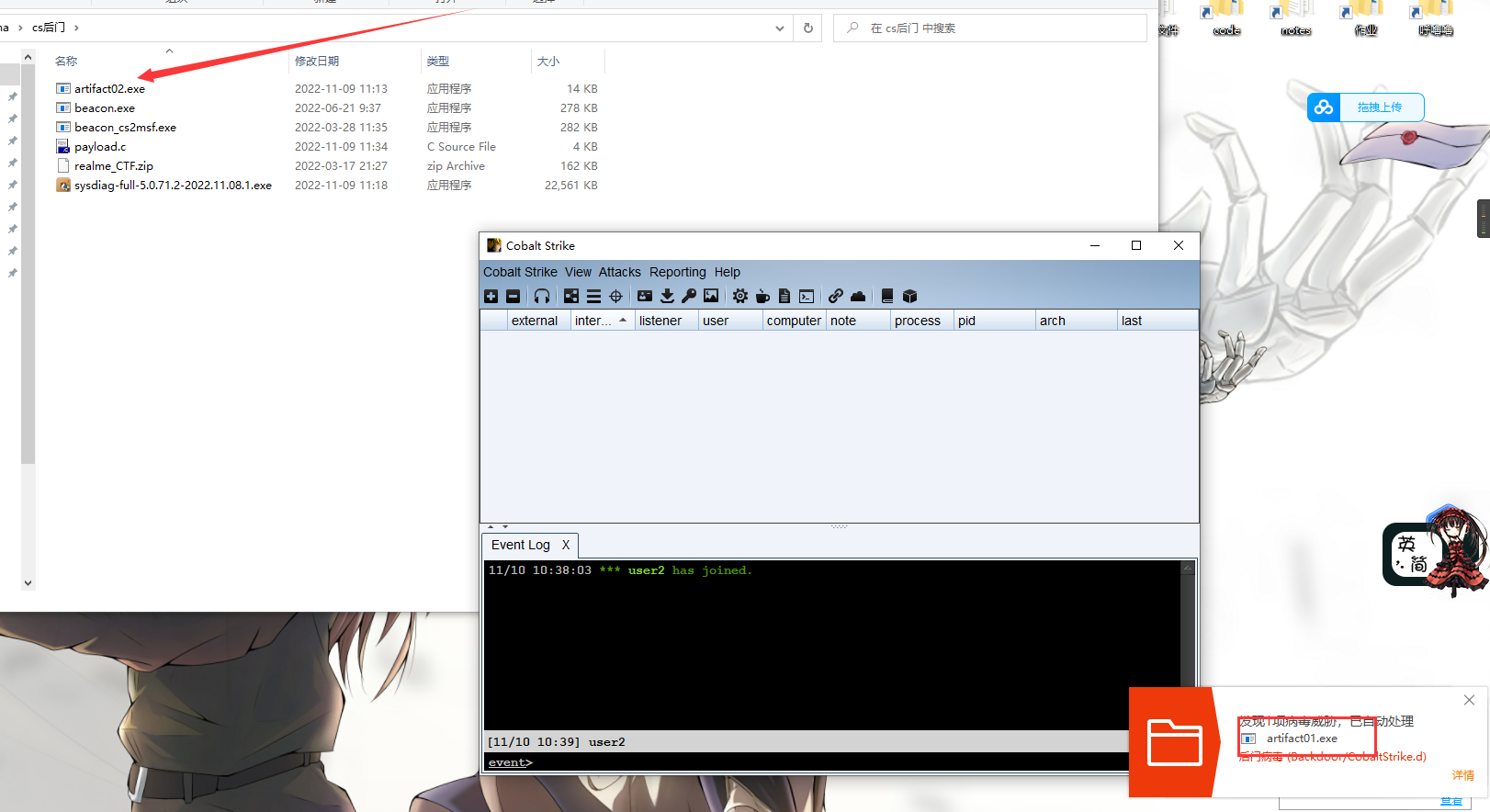The height and width of the screenshot is (812, 1490).
Task: Open Screenshots picture icon
Action: (711, 296)
